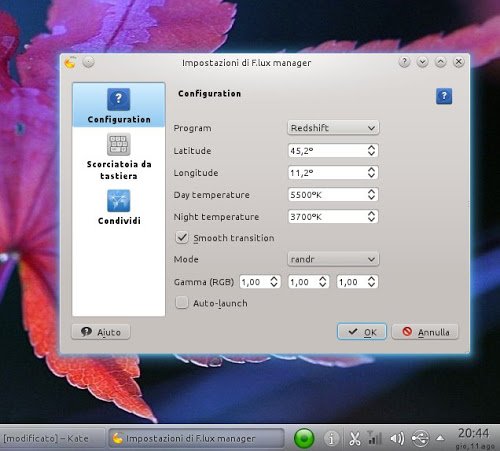Expand the Mode dropdown showing randr
This screenshot has height=451, width=500.
tap(333, 259)
